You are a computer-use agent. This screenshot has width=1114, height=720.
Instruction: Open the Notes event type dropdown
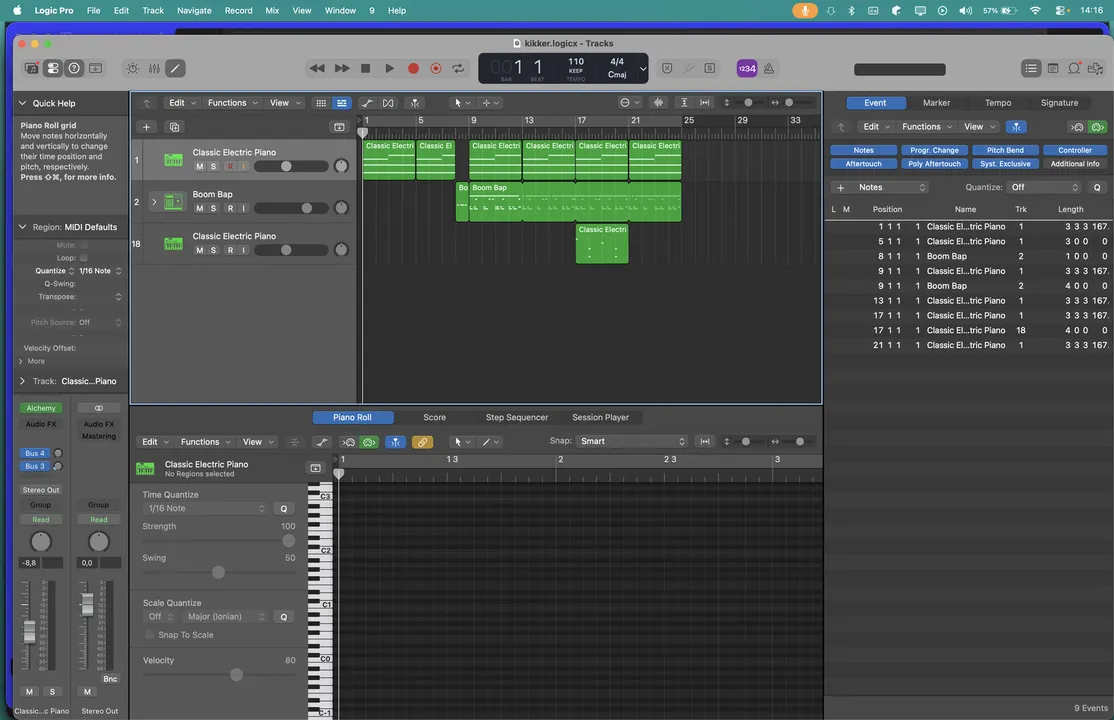click(x=892, y=187)
